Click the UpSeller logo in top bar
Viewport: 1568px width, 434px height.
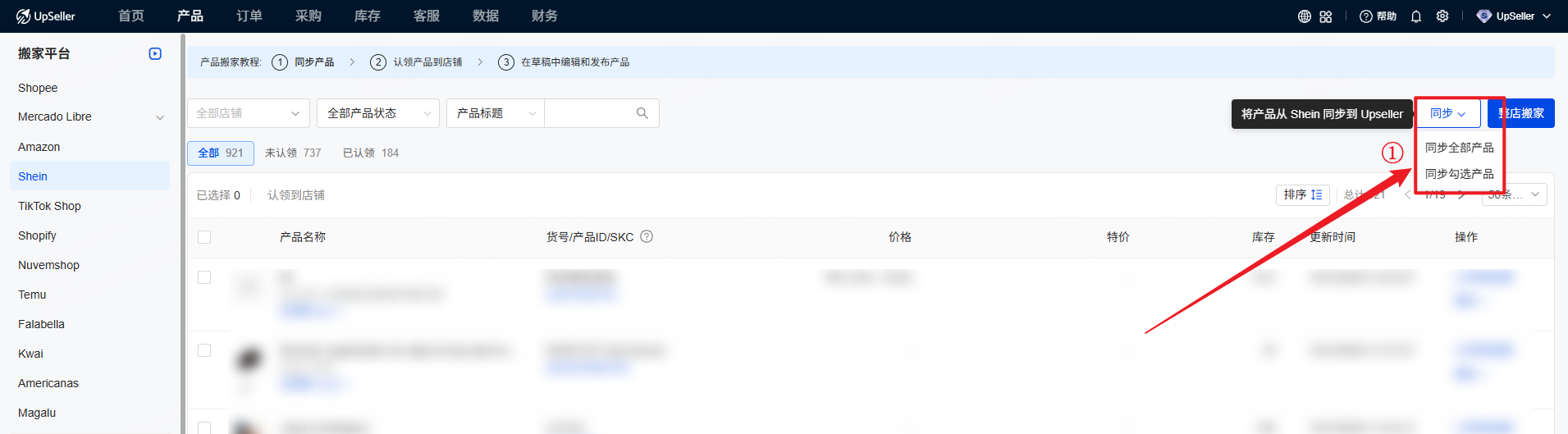point(45,16)
